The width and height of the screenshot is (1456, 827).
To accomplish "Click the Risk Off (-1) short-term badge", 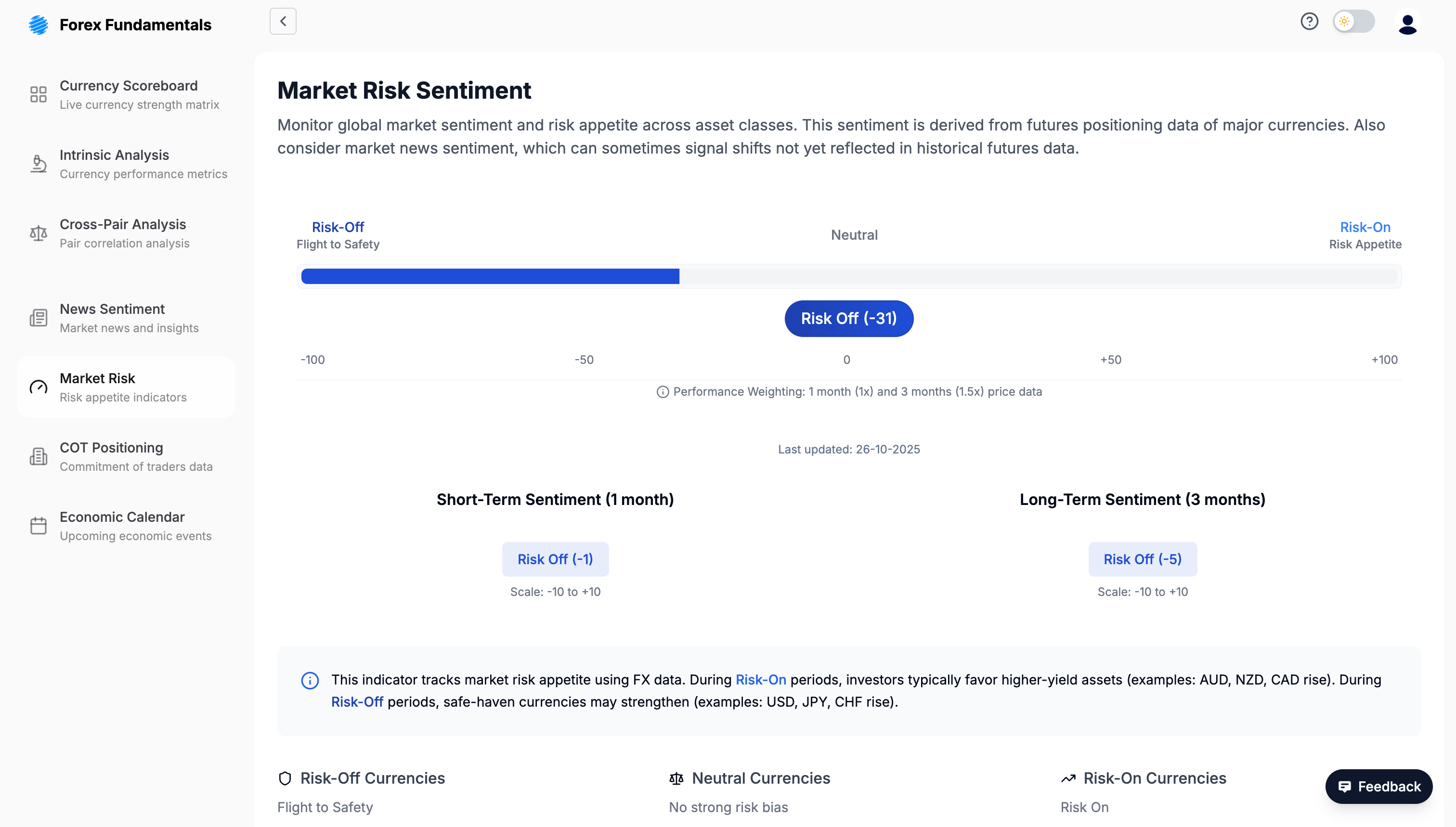I will [x=555, y=559].
